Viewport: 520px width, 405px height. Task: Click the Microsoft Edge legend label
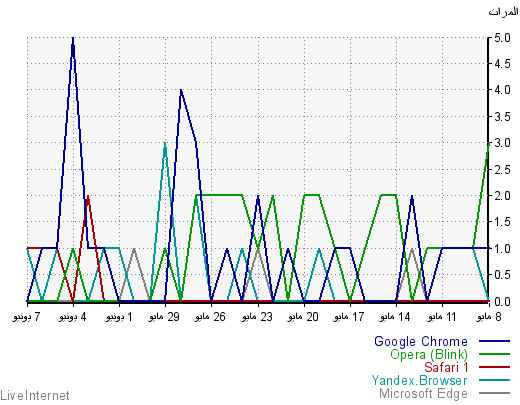tap(423, 394)
